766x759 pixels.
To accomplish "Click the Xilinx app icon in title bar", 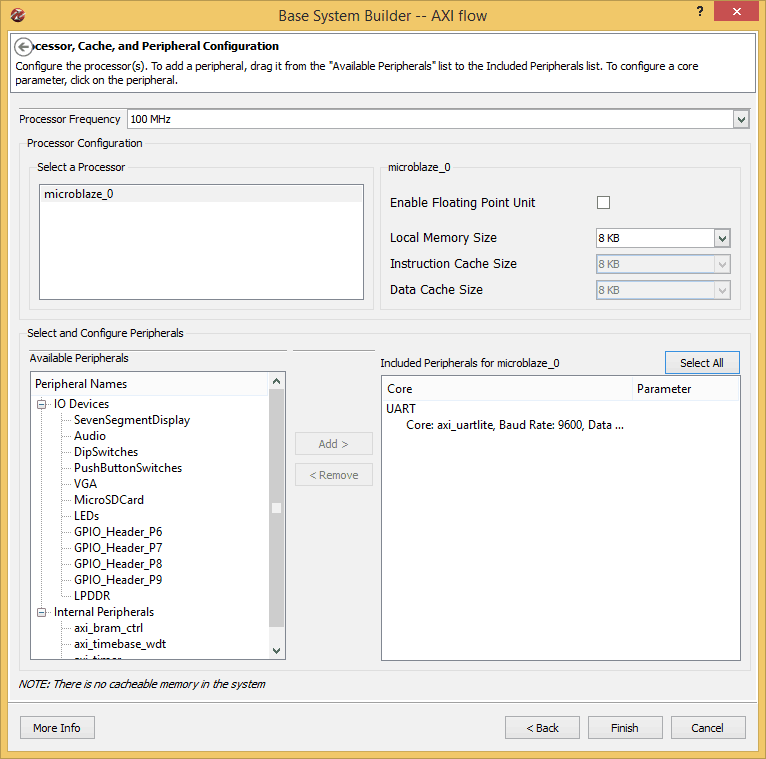I will coord(18,15).
